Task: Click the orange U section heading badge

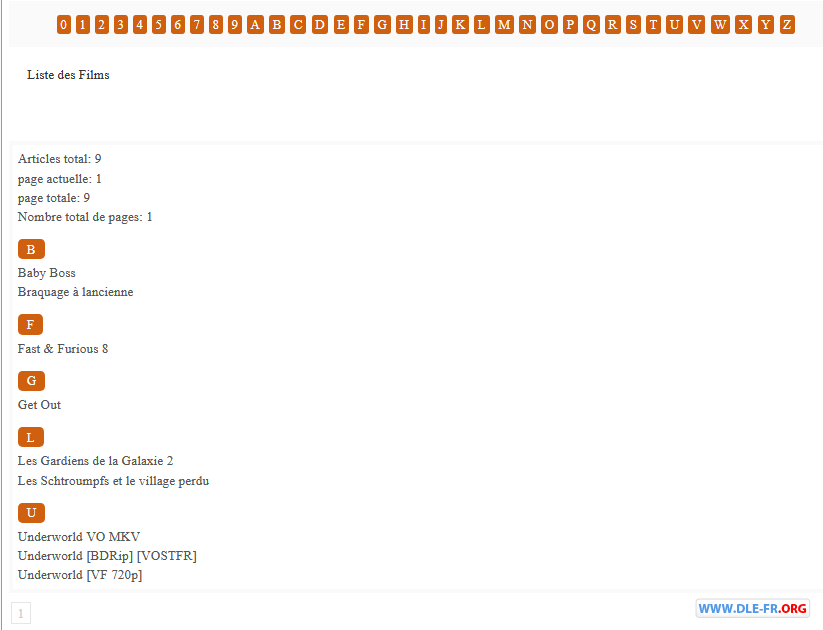Action: coord(31,513)
